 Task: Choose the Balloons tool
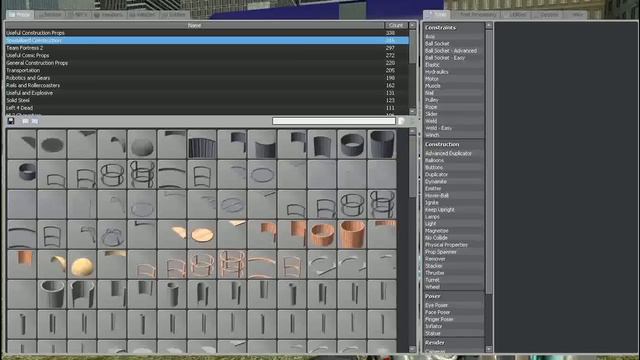[x=453, y=160]
